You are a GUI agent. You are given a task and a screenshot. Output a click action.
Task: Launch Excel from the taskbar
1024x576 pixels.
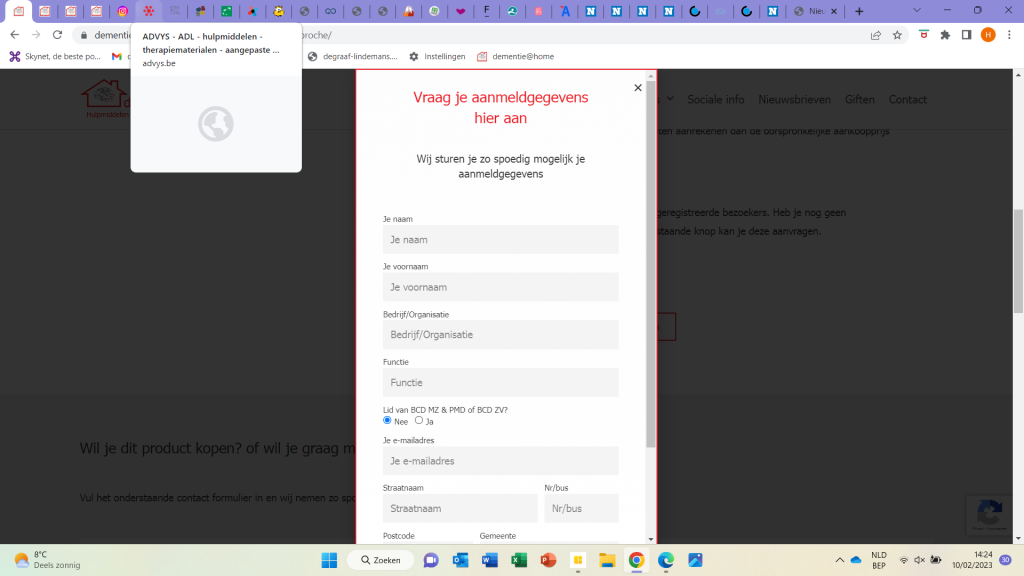click(518, 560)
